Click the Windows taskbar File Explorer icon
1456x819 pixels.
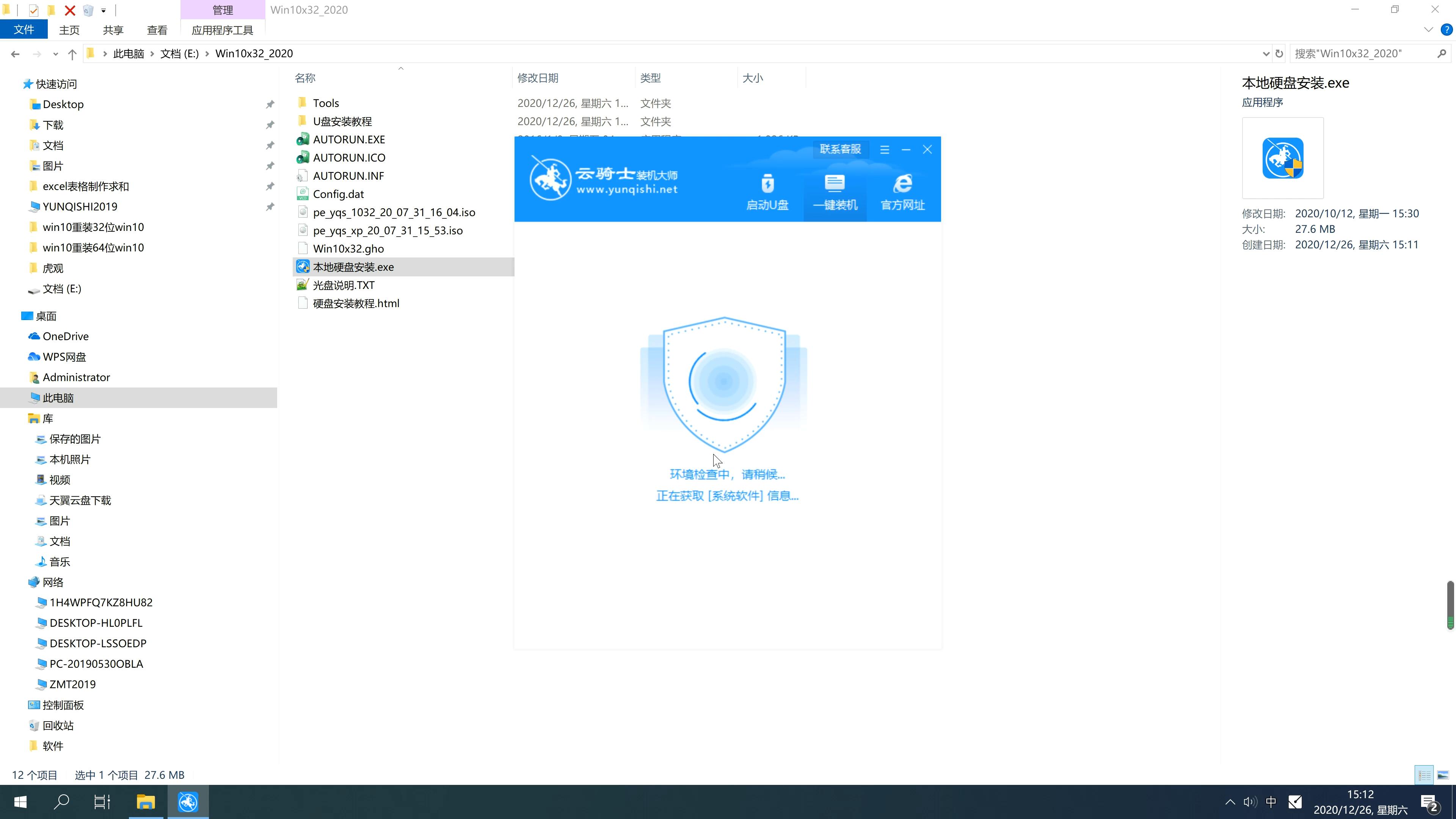(x=146, y=802)
